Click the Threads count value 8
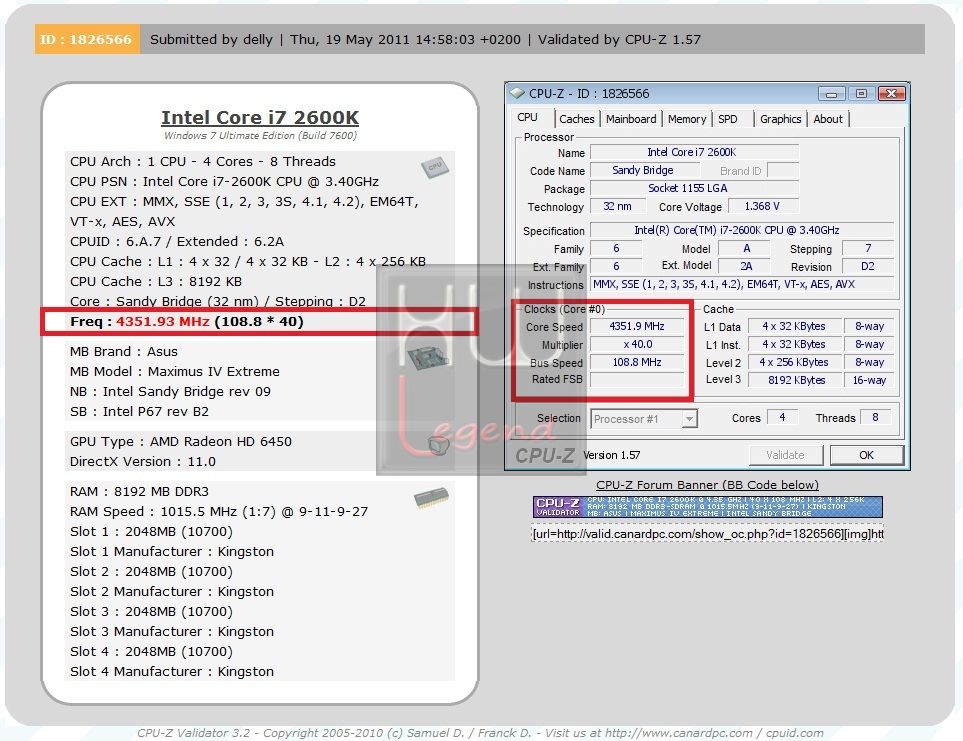Image resolution: width=963 pixels, height=741 pixels. tap(875, 417)
